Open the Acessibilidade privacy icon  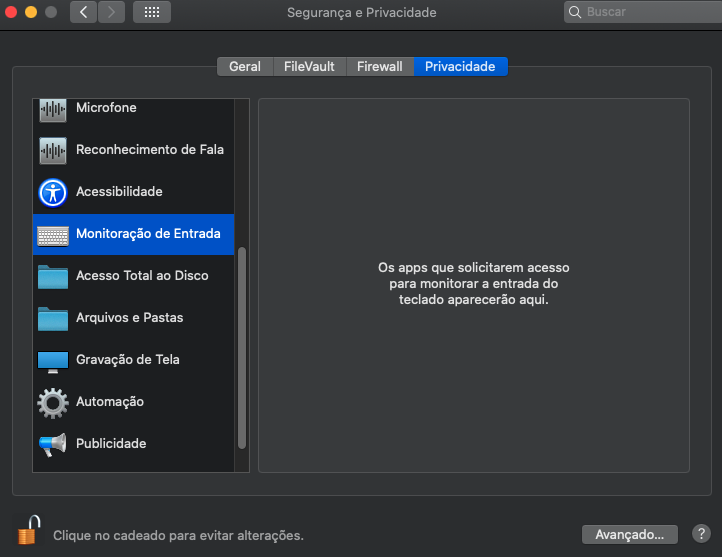click(x=52, y=192)
